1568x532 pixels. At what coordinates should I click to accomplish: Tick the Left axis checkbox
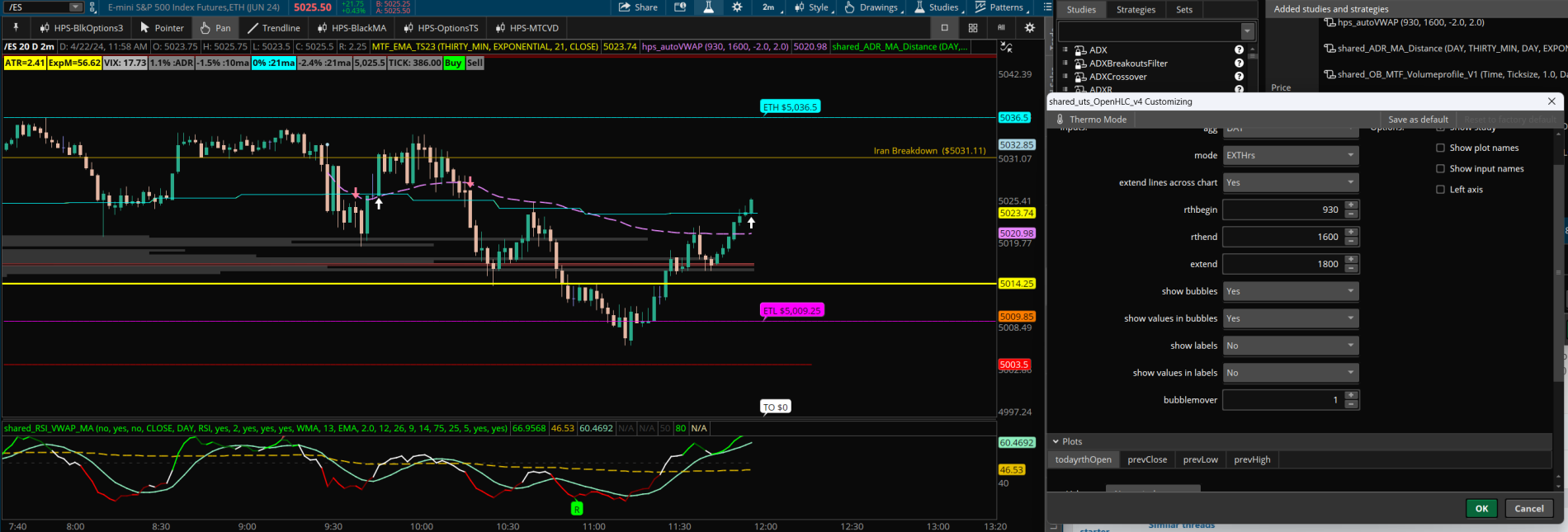[1441, 190]
